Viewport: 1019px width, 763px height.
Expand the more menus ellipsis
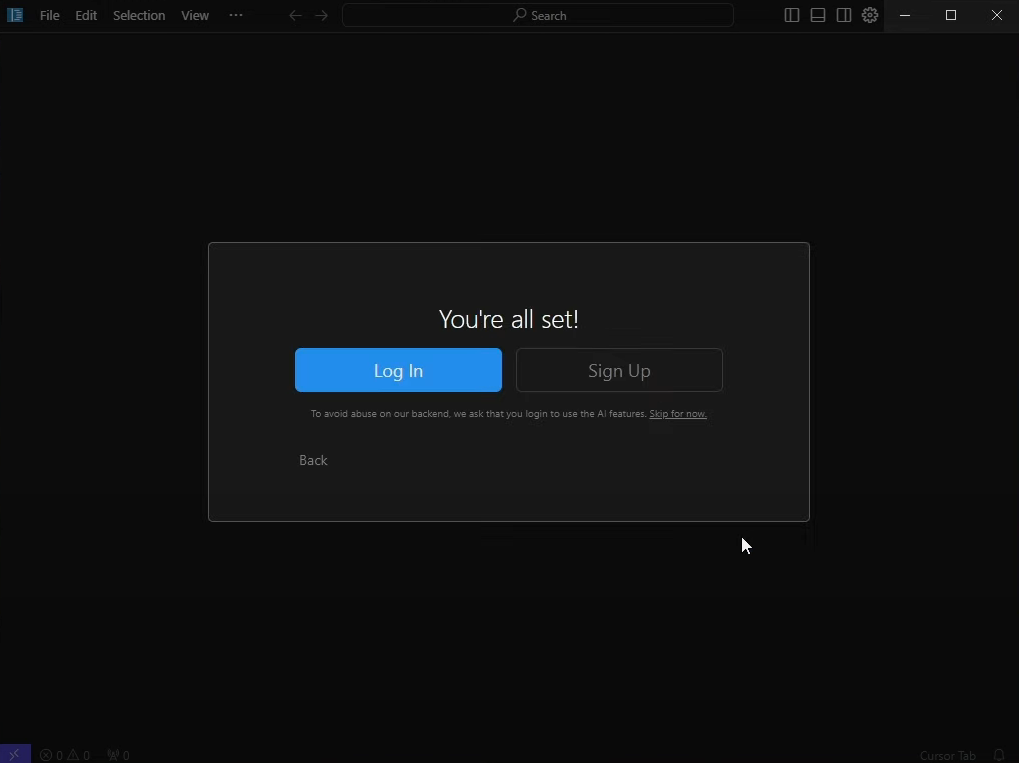236,15
